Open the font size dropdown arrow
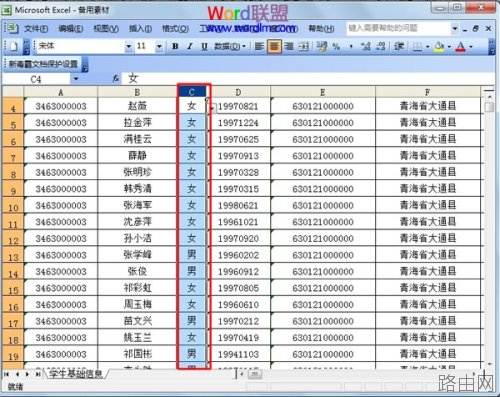The image size is (500, 397). point(159,46)
